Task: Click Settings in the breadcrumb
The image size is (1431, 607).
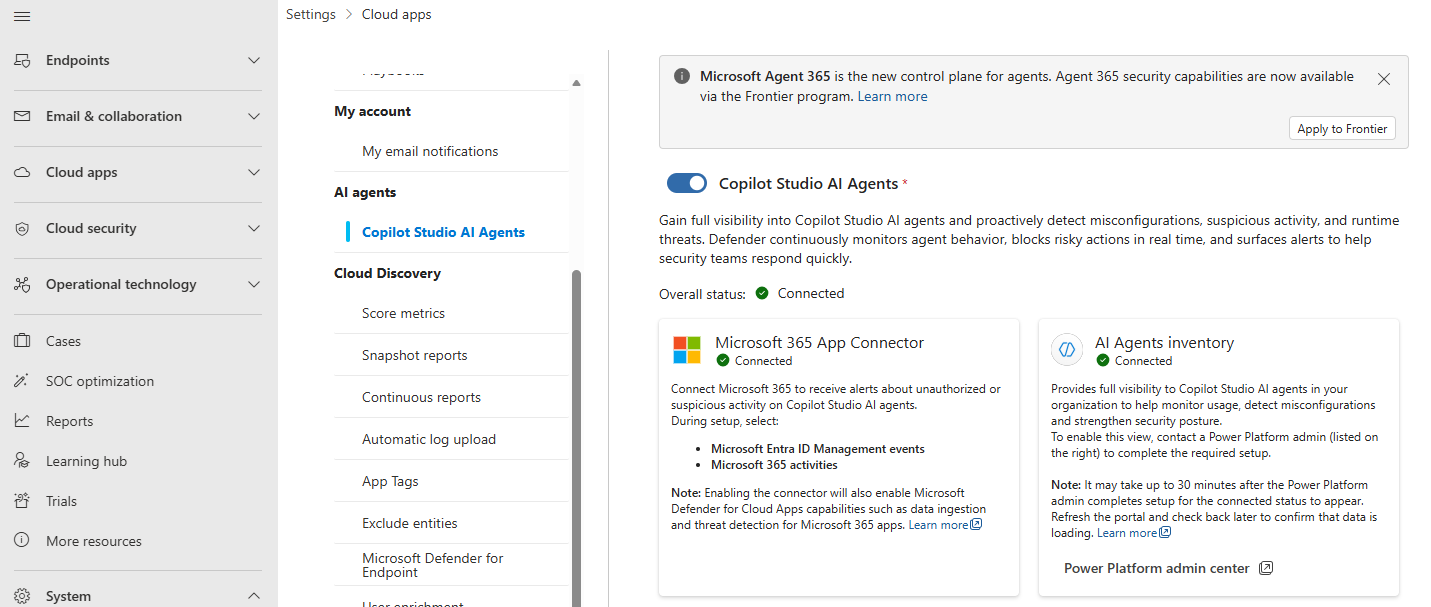Action: [310, 14]
